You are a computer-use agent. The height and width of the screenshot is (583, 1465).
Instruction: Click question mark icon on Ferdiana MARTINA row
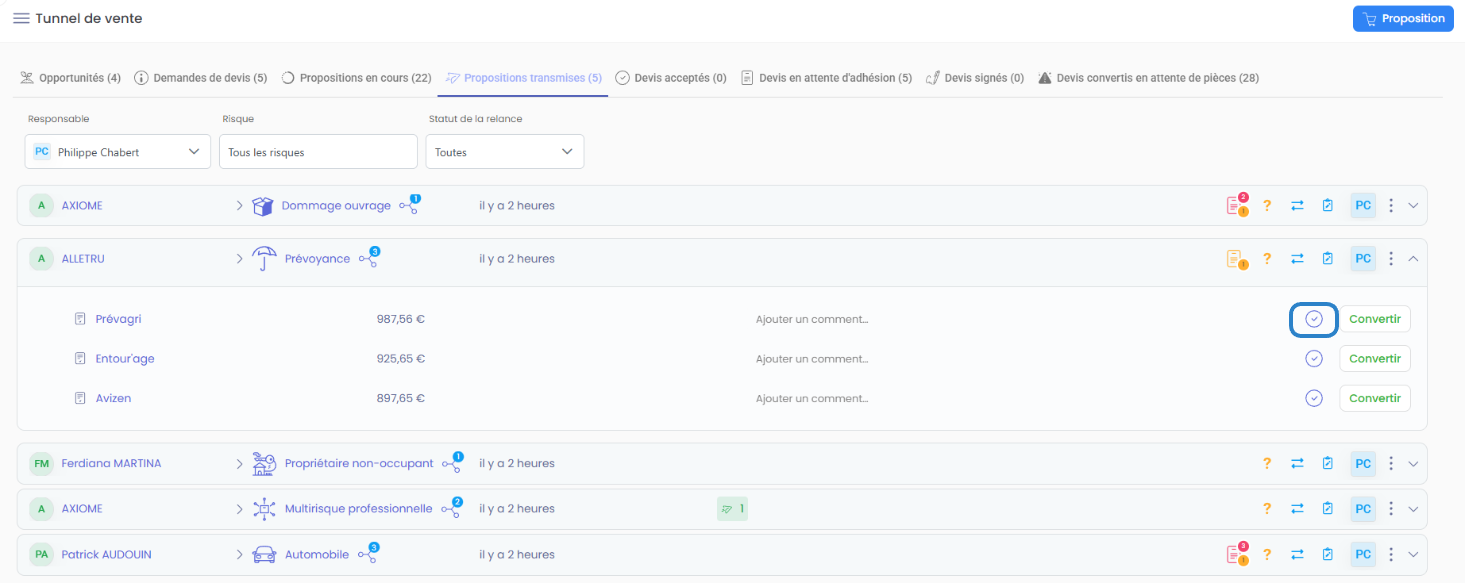1267,464
